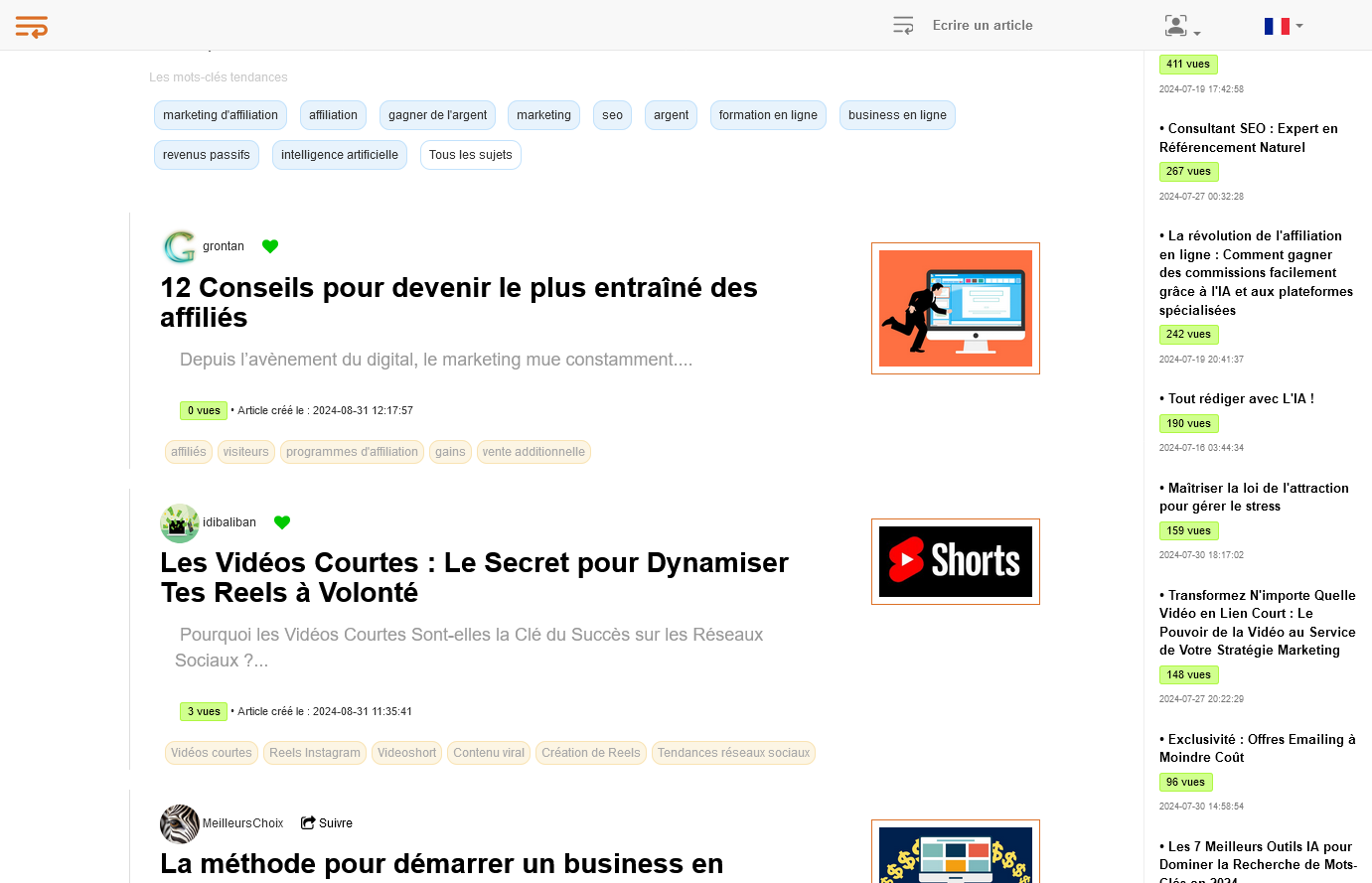The height and width of the screenshot is (883, 1372).
Task: Open the article 12 Conseils pour devenir
Action: [458, 303]
